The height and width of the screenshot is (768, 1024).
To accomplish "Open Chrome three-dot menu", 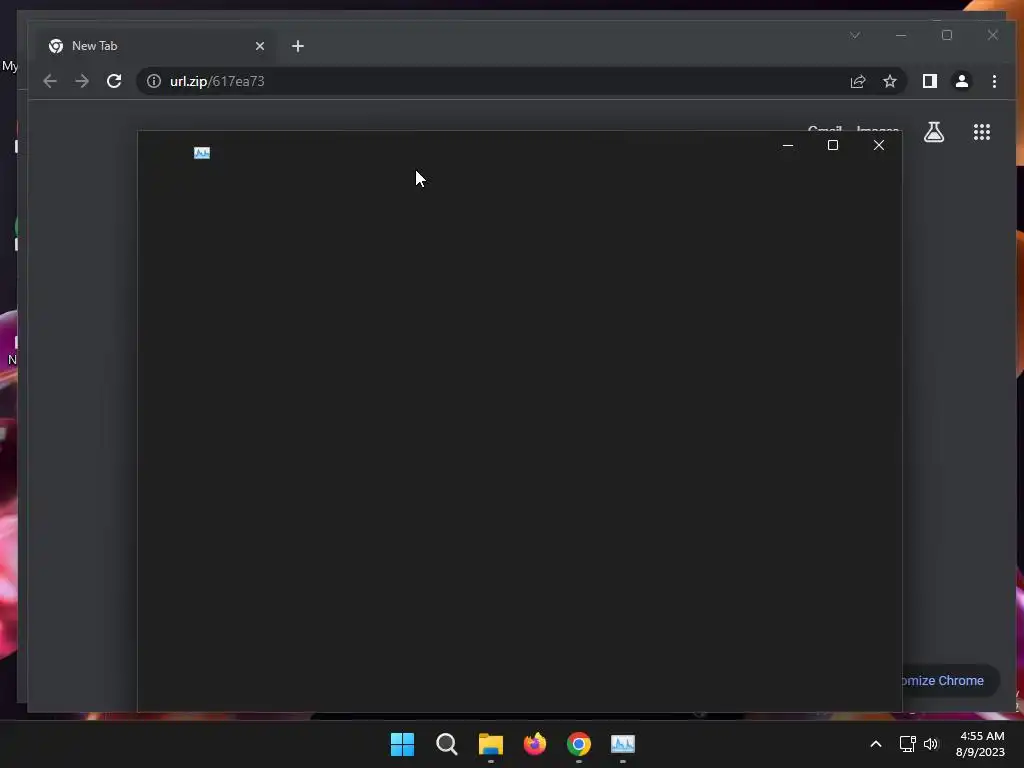I will pyautogui.click(x=994, y=81).
